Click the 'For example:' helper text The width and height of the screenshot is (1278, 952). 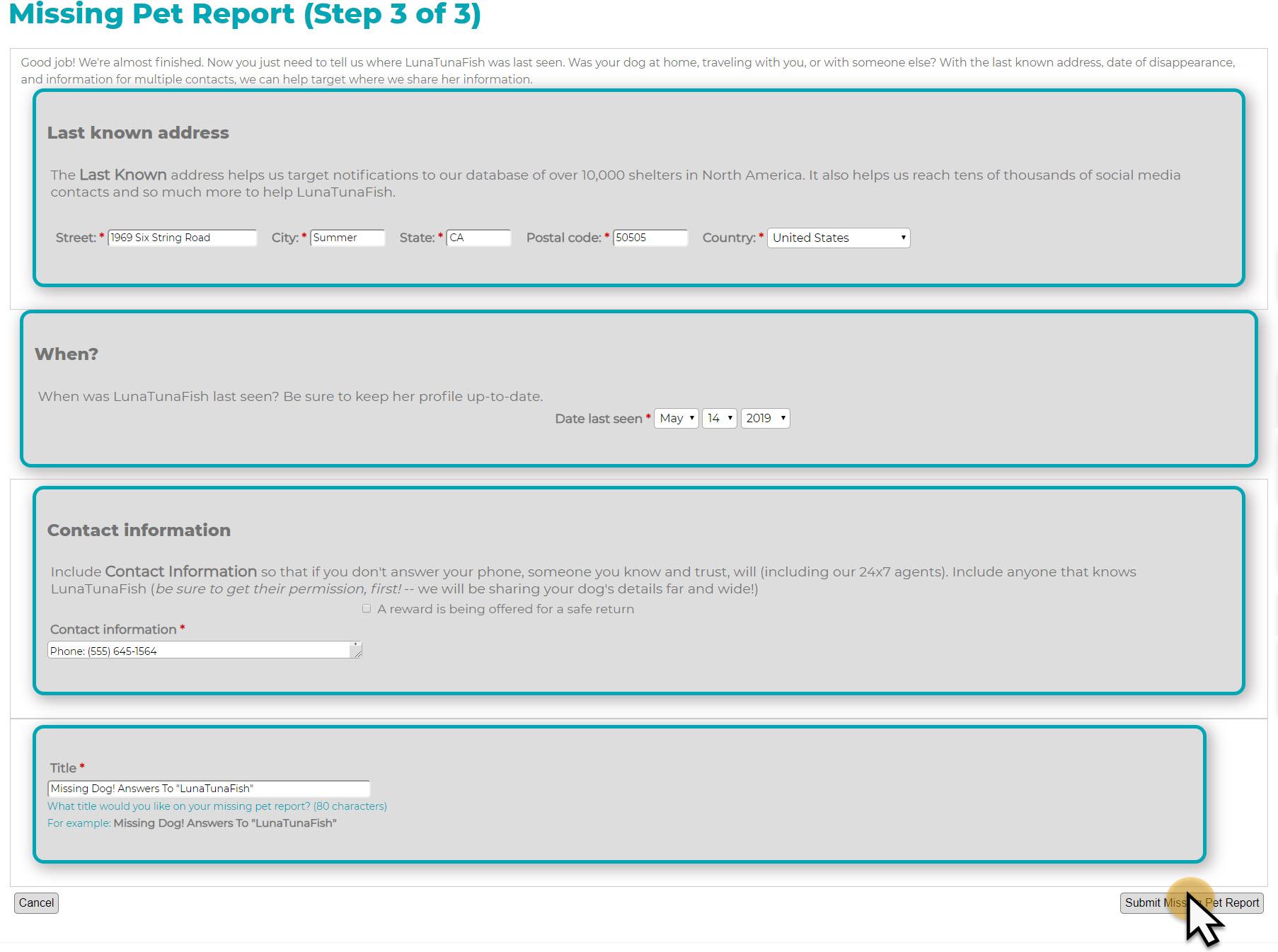[79, 823]
